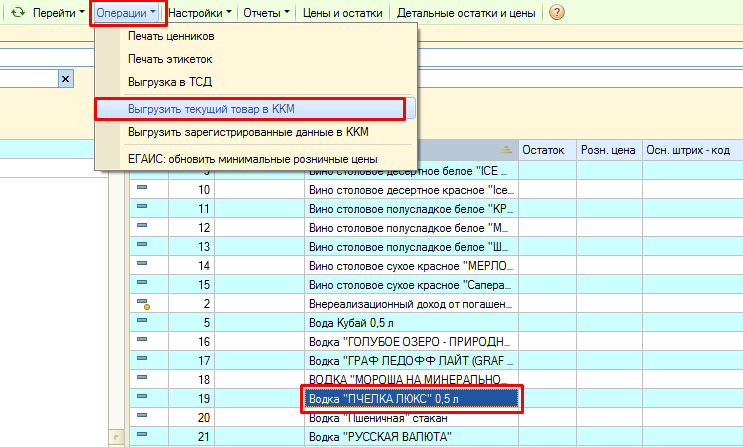The image size is (743, 447).
Task: Click Детальные остатки и цены button
Action: [x=466, y=13]
